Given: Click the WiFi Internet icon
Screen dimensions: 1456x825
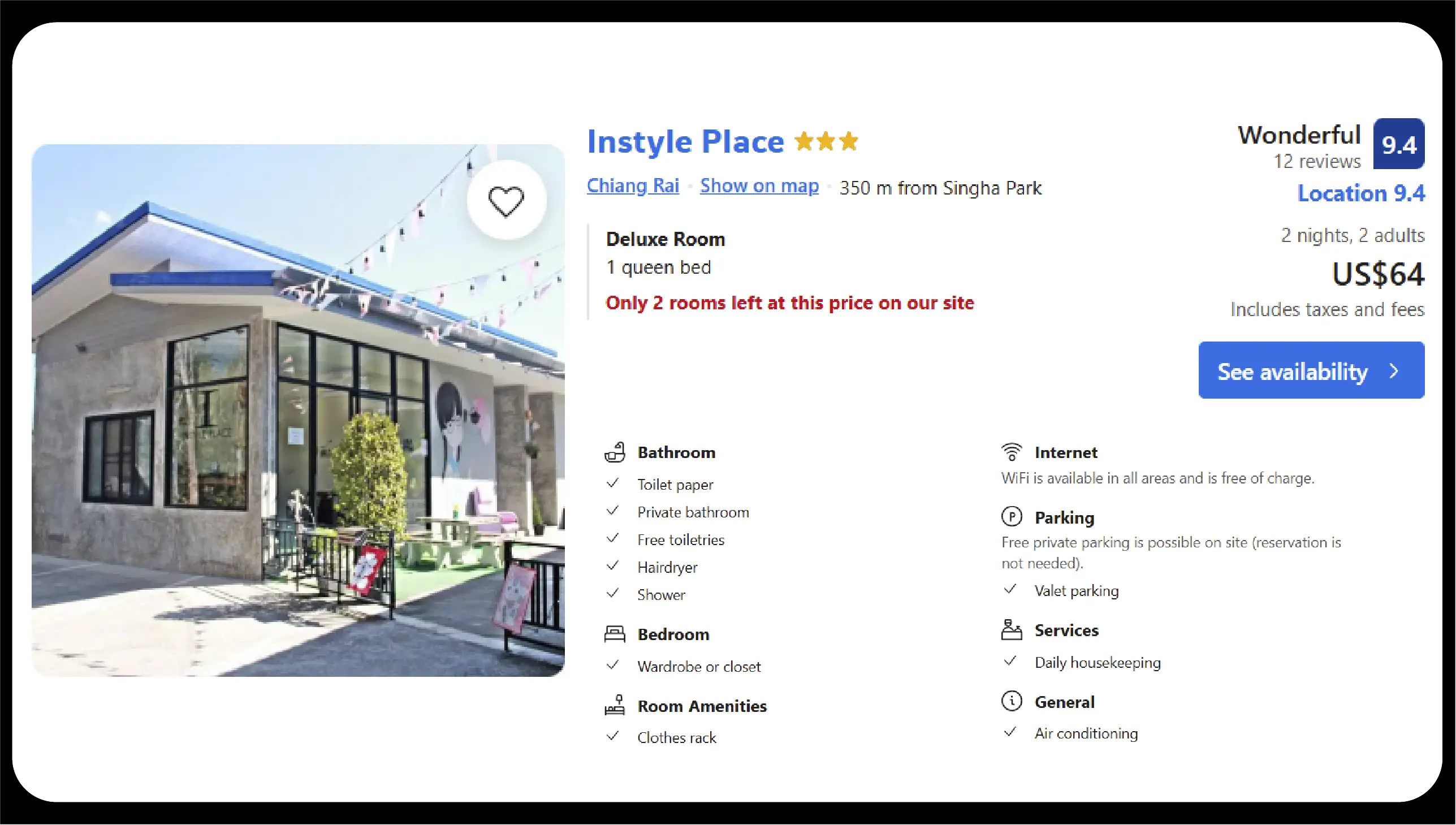Looking at the screenshot, I should 1012,451.
